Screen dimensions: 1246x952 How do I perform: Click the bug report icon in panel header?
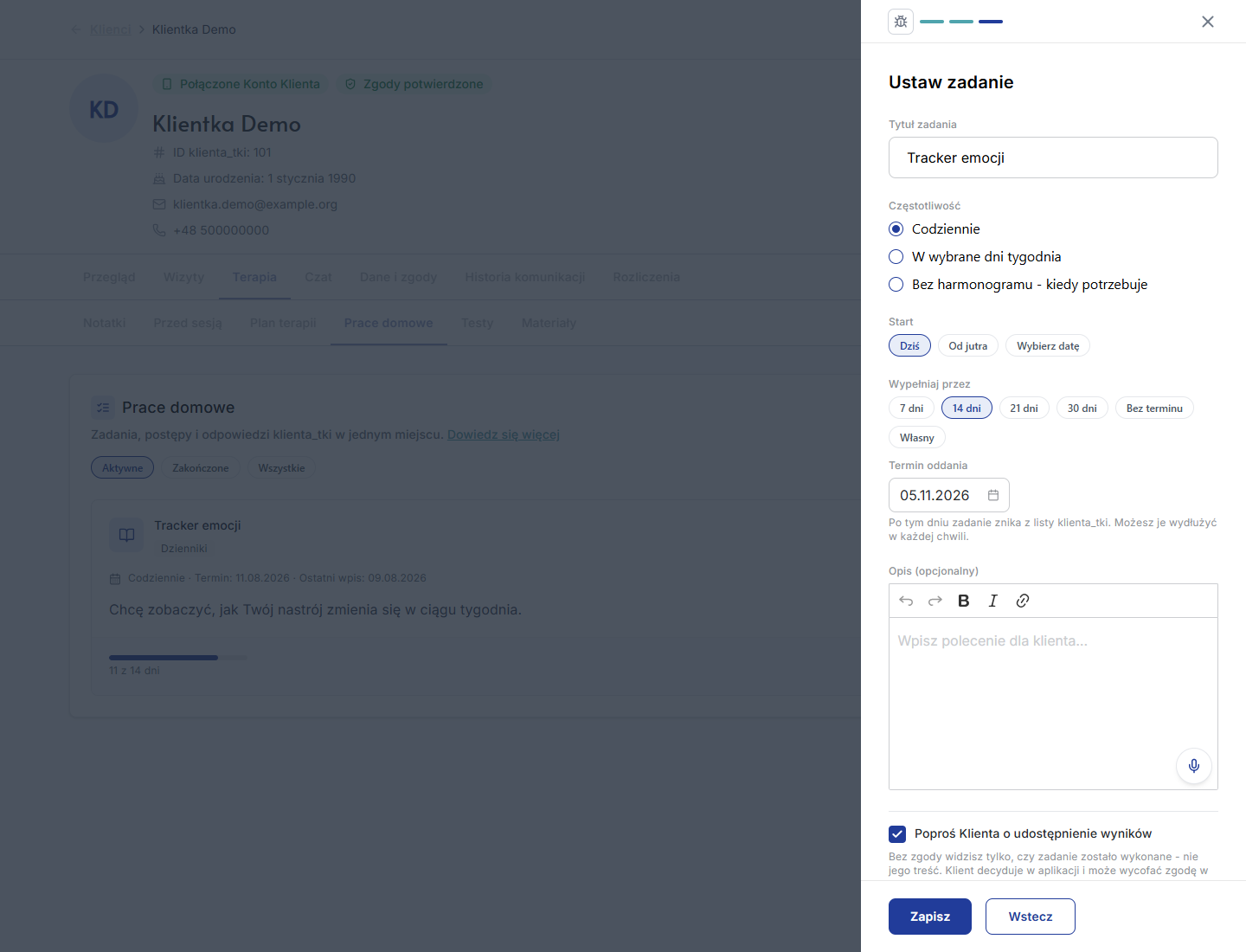[901, 22]
